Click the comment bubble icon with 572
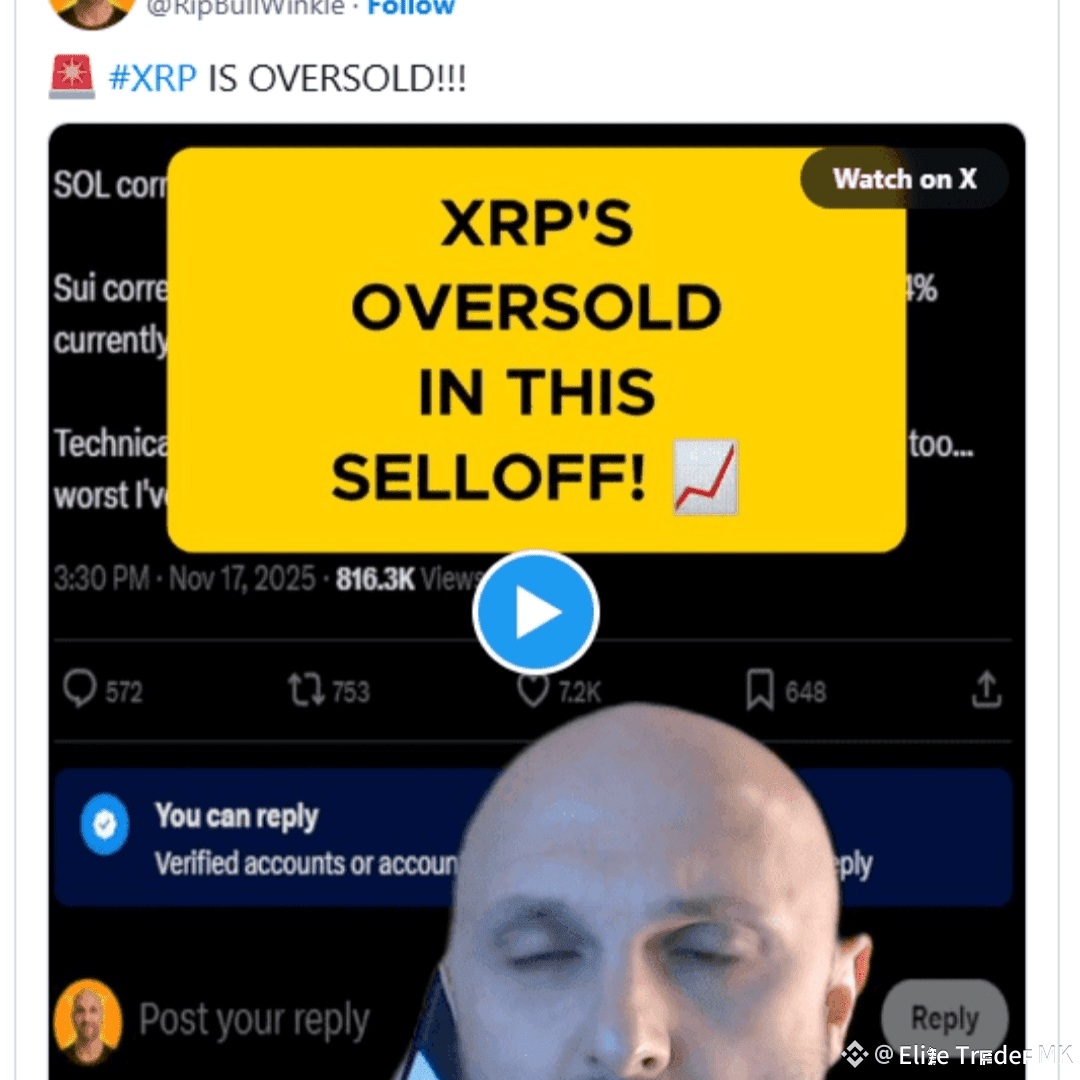 point(80,689)
